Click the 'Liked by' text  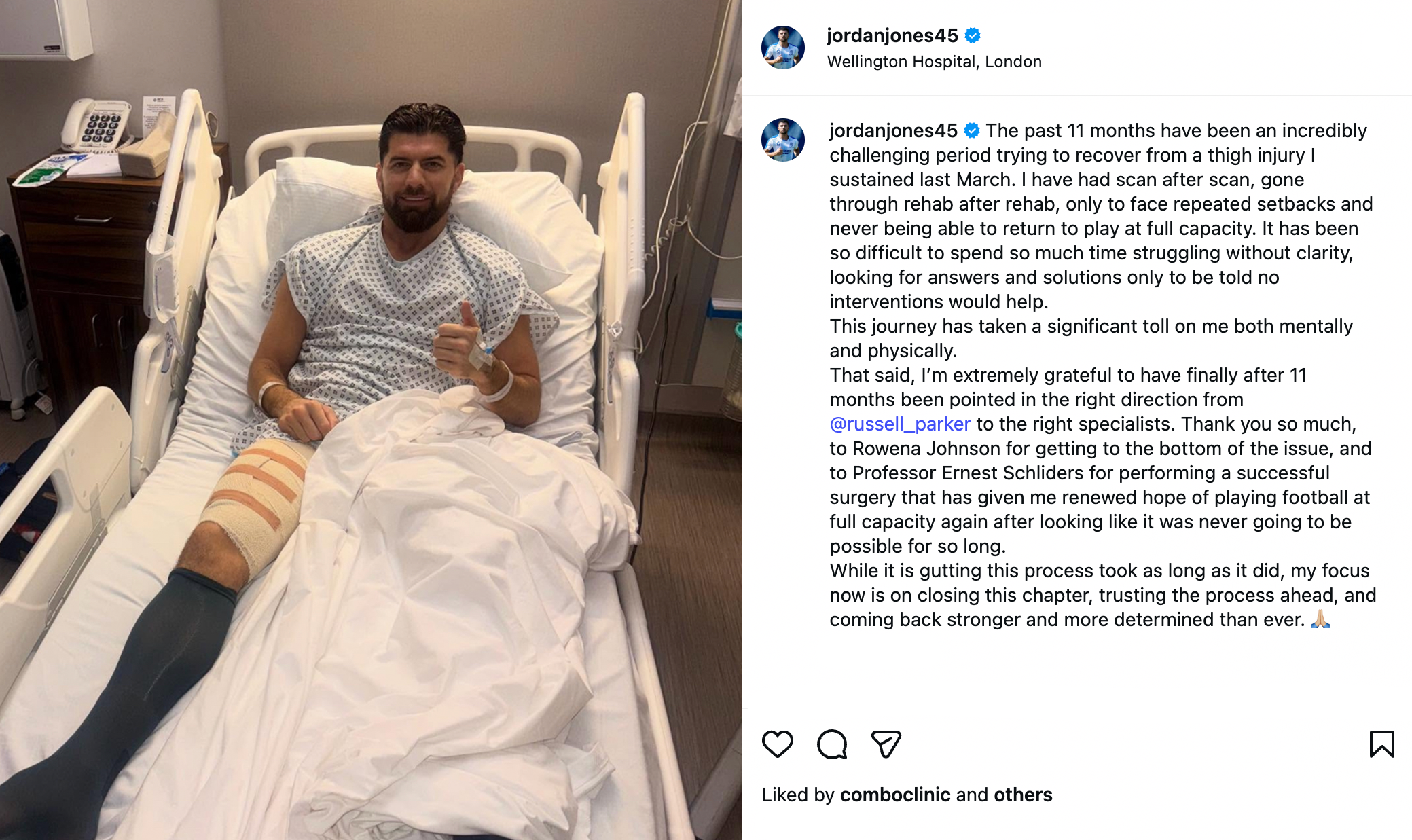[798, 795]
